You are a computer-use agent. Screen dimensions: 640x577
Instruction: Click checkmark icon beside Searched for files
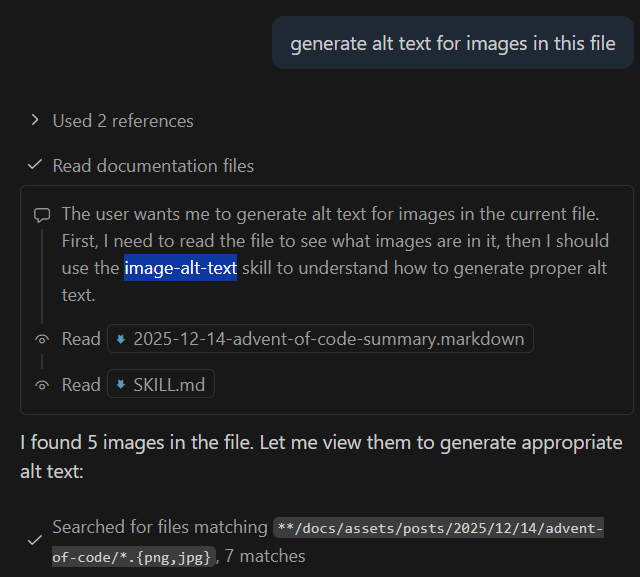35,540
